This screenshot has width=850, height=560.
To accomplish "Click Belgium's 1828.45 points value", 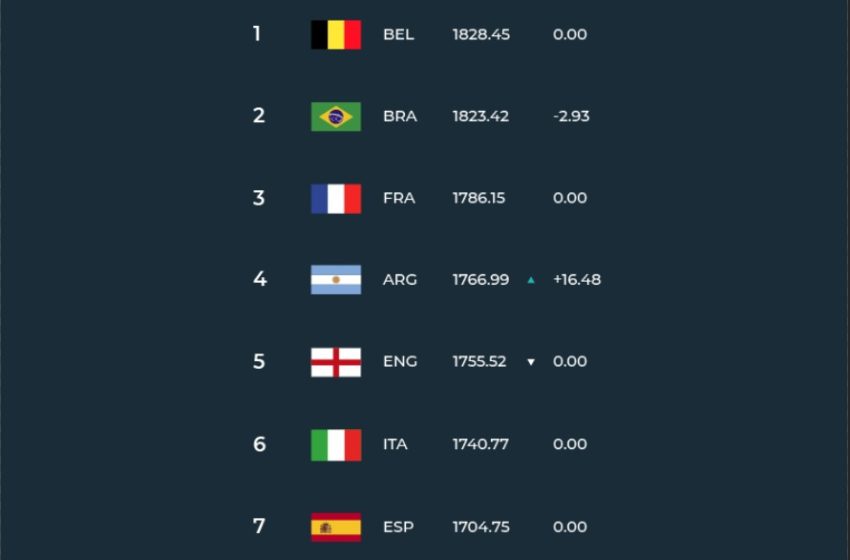I will point(481,35).
